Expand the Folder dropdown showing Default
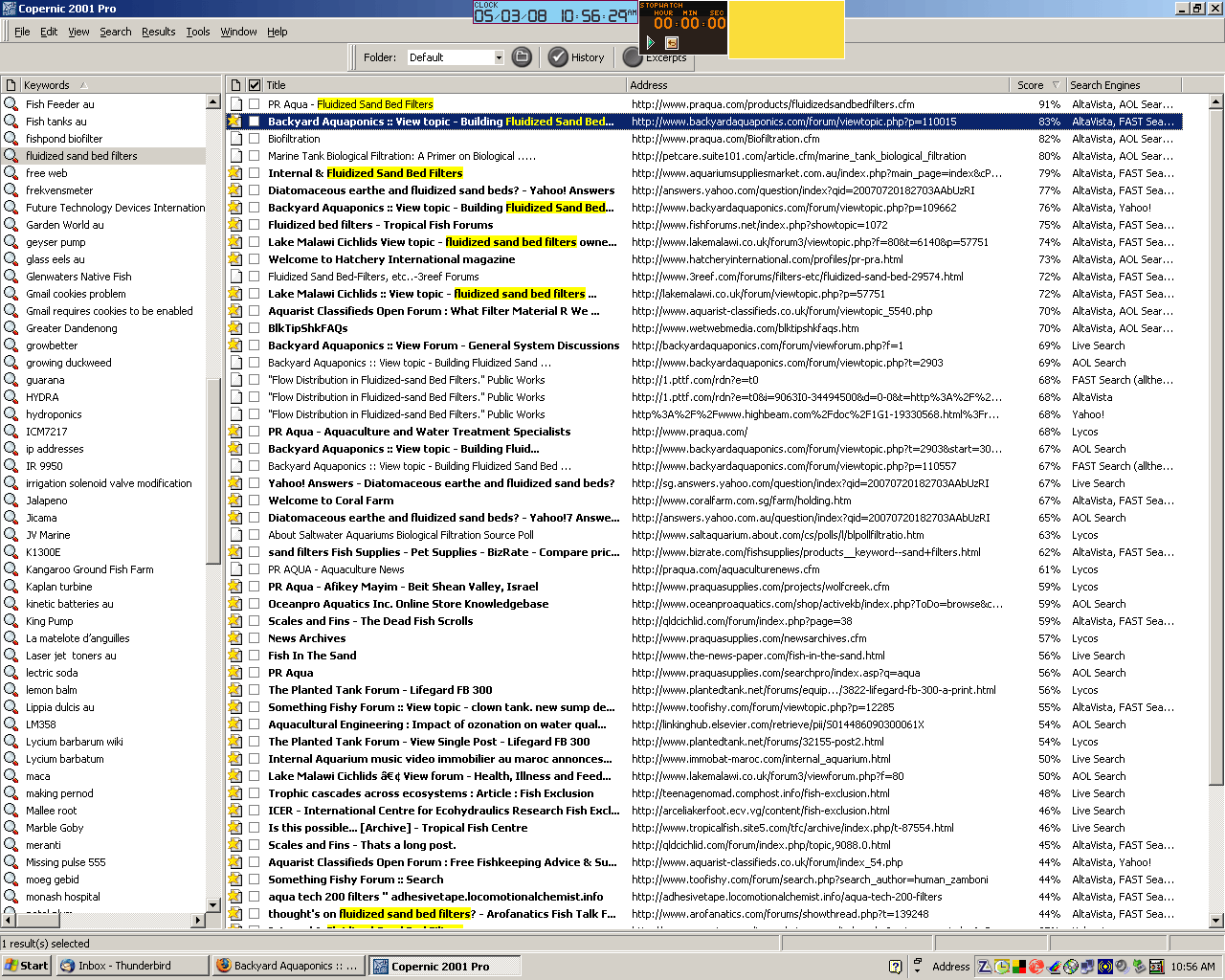1225x980 pixels. pos(499,57)
